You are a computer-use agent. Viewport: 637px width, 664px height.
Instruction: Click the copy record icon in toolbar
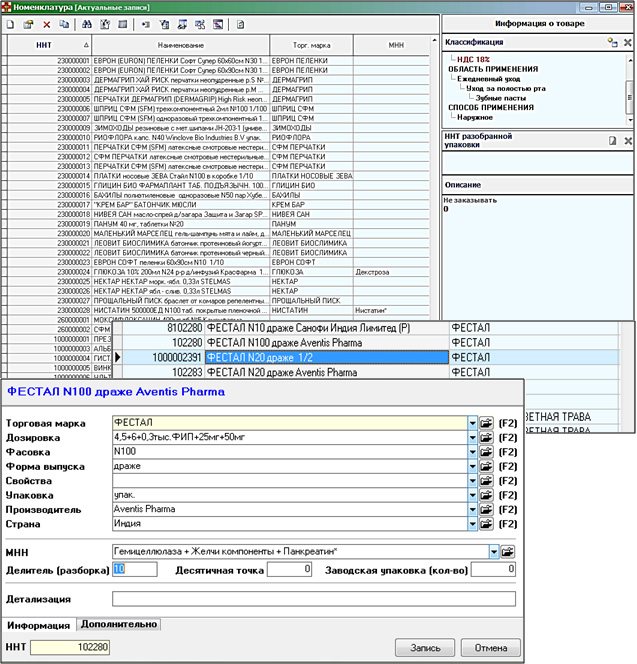coord(64,25)
